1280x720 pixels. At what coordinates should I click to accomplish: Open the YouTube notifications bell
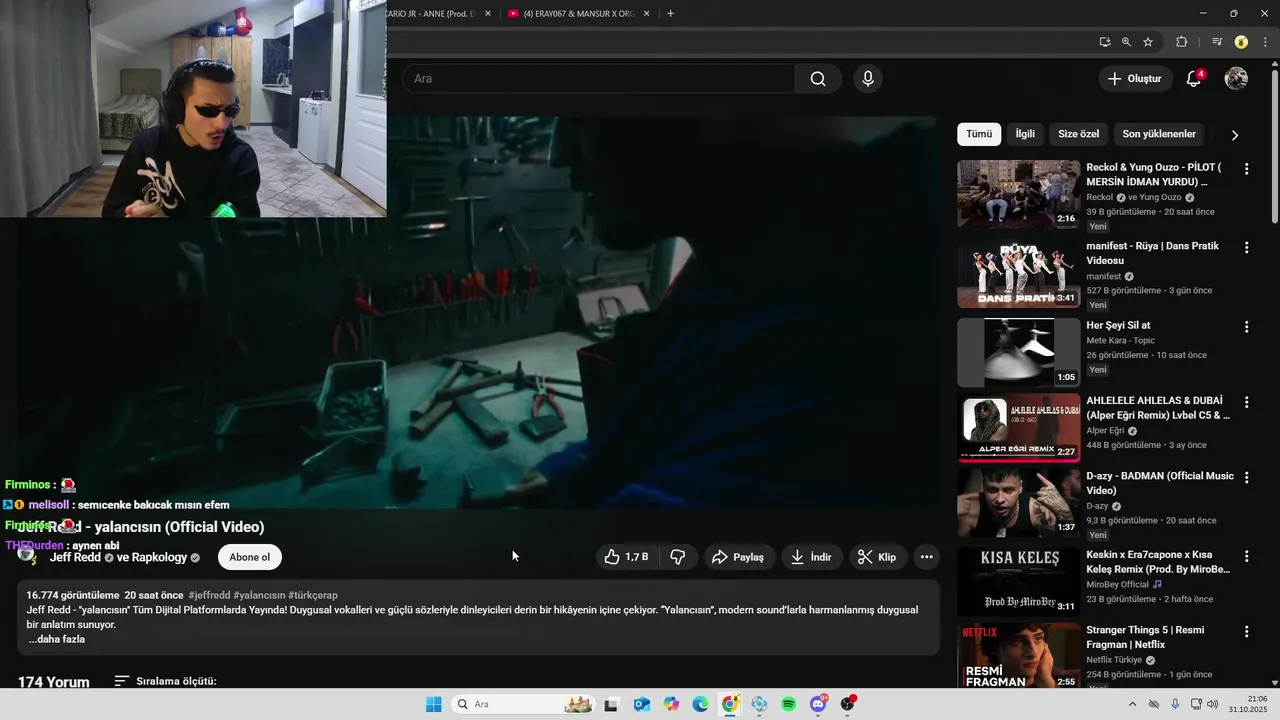coord(1194,79)
